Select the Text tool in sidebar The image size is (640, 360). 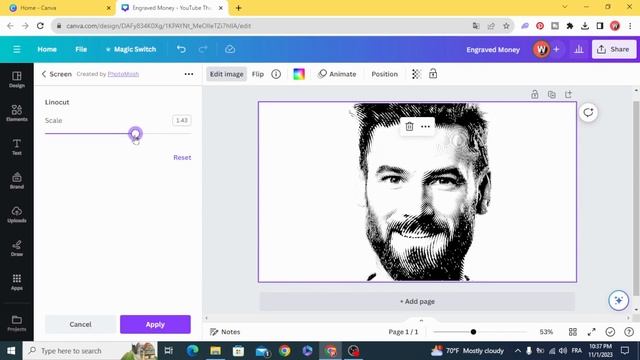(17, 147)
